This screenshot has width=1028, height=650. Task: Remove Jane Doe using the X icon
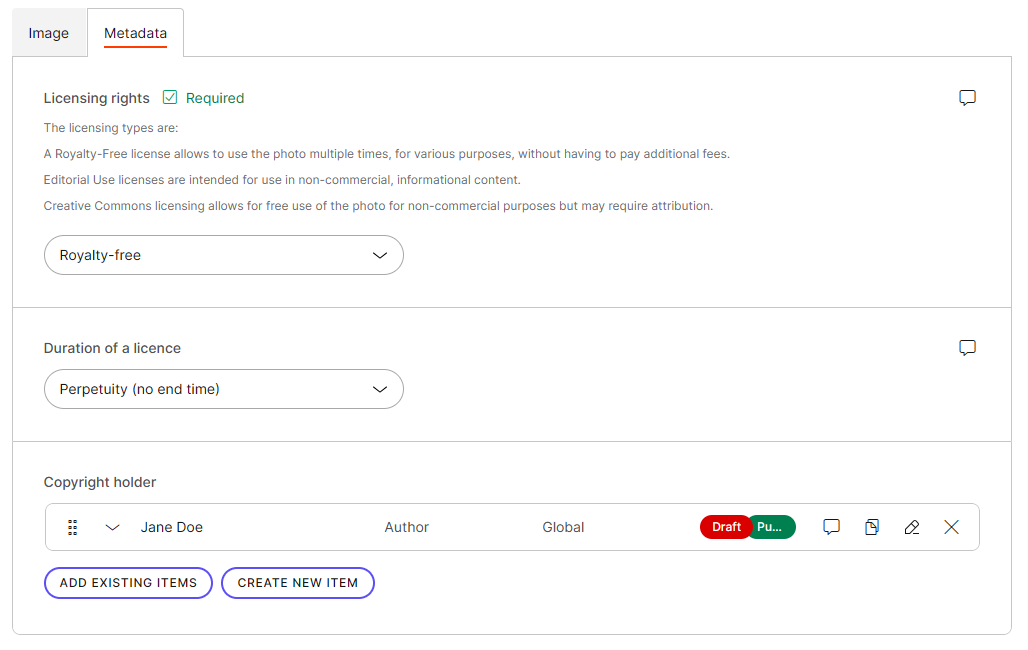951,527
